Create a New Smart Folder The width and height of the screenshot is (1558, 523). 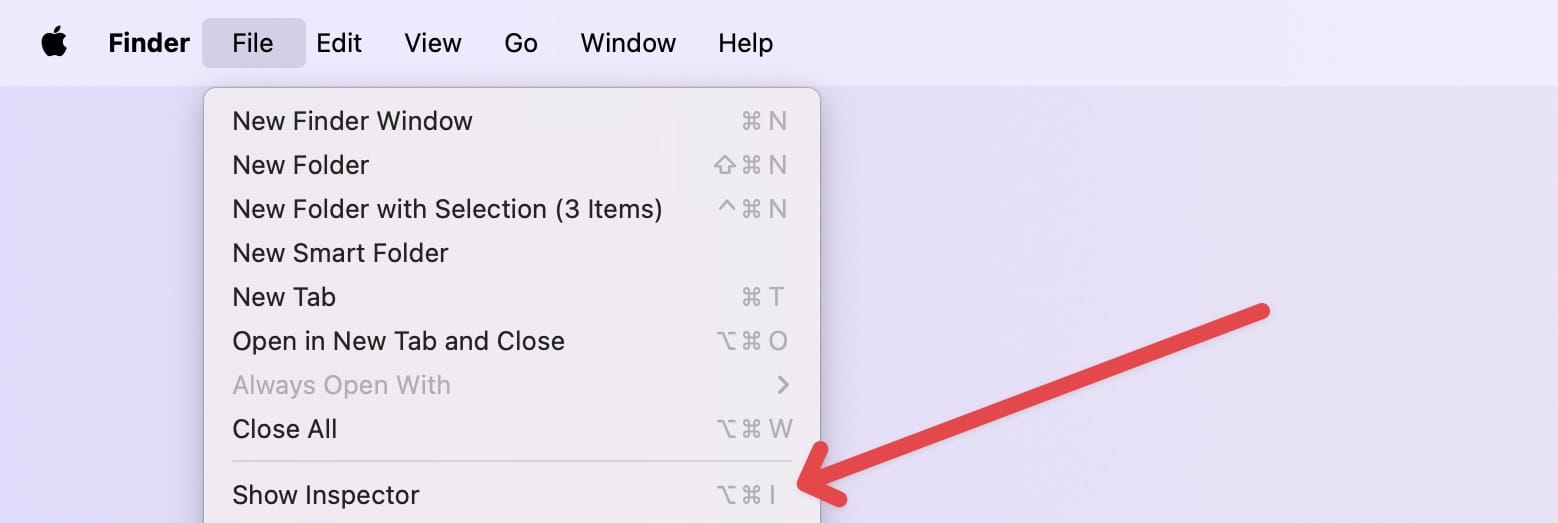340,253
